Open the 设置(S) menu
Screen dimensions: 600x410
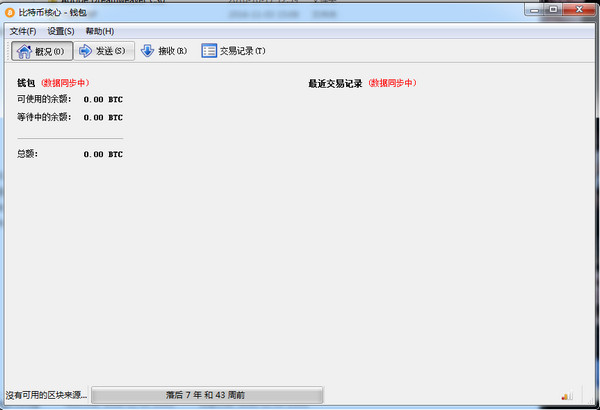[x=61, y=31]
